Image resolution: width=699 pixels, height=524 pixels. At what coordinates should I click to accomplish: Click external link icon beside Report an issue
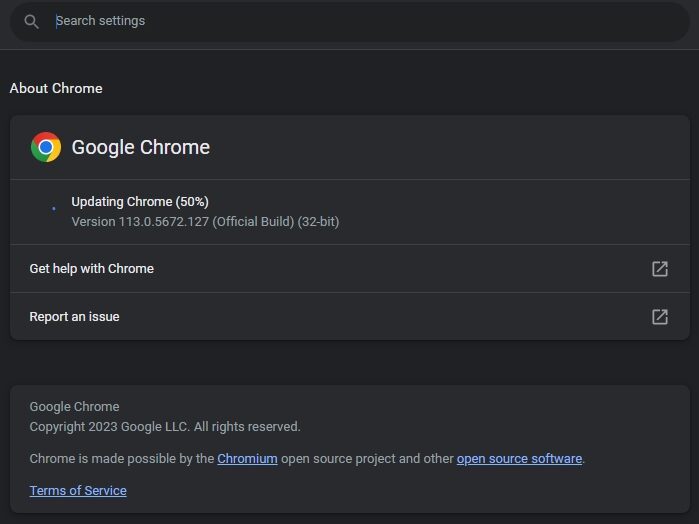[659, 317]
